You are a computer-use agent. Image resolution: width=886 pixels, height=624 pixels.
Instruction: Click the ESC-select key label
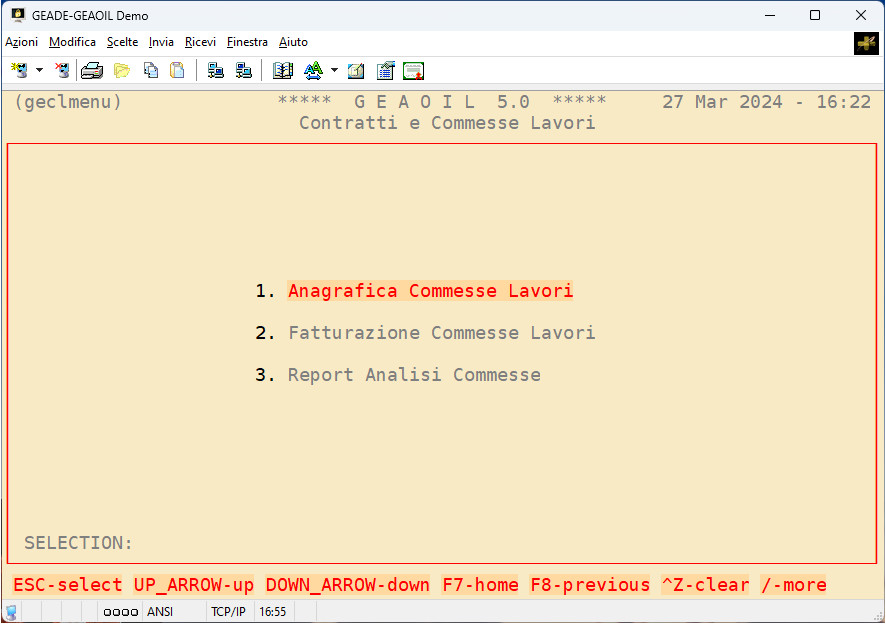68,585
